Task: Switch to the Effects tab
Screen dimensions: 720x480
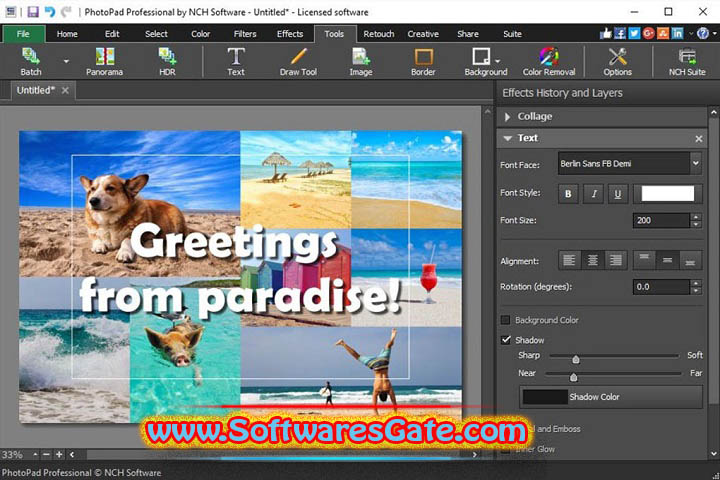Action: 290,34
